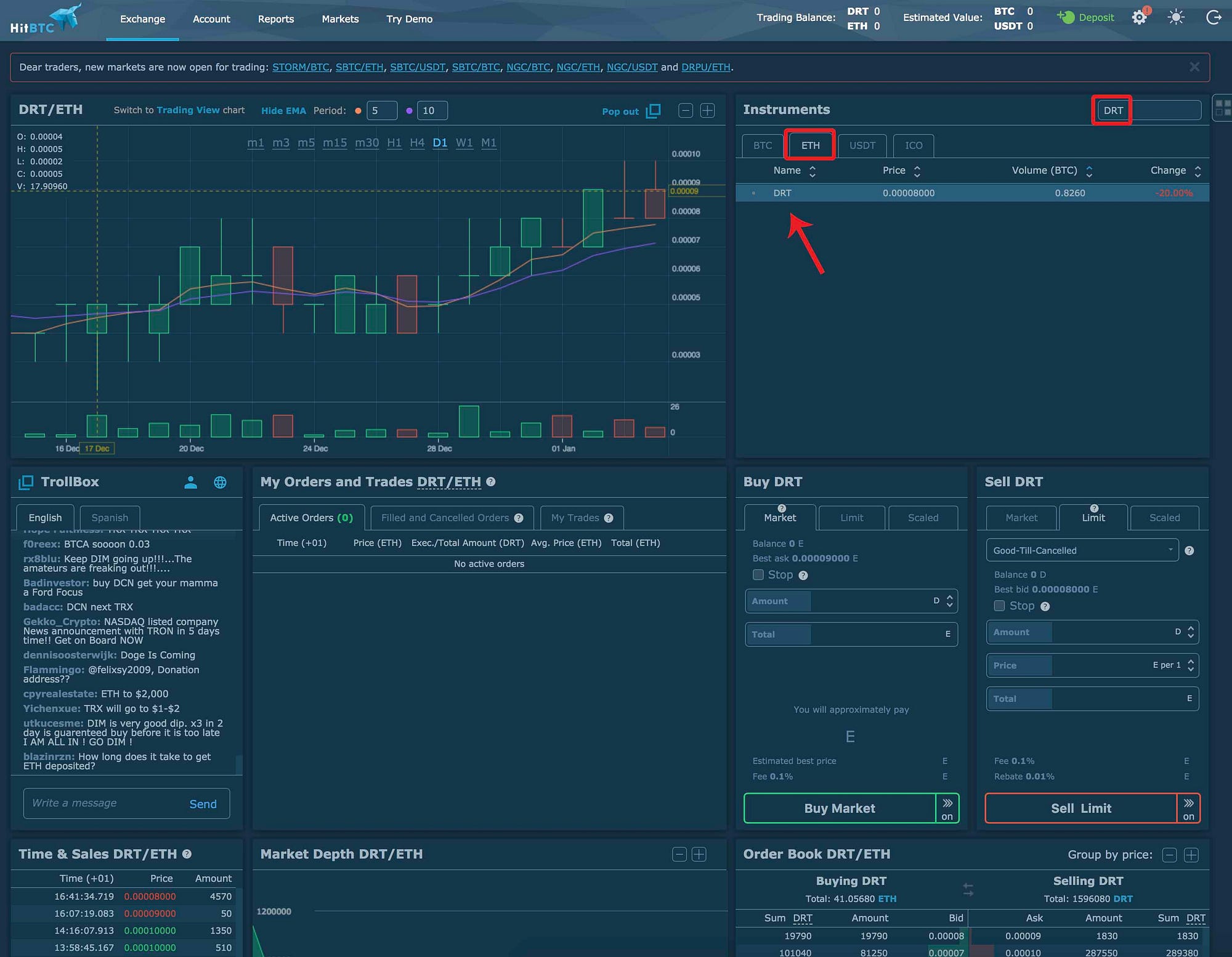Decrease Order Book price grouping
The image size is (1232, 957).
[x=1170, y=855]
